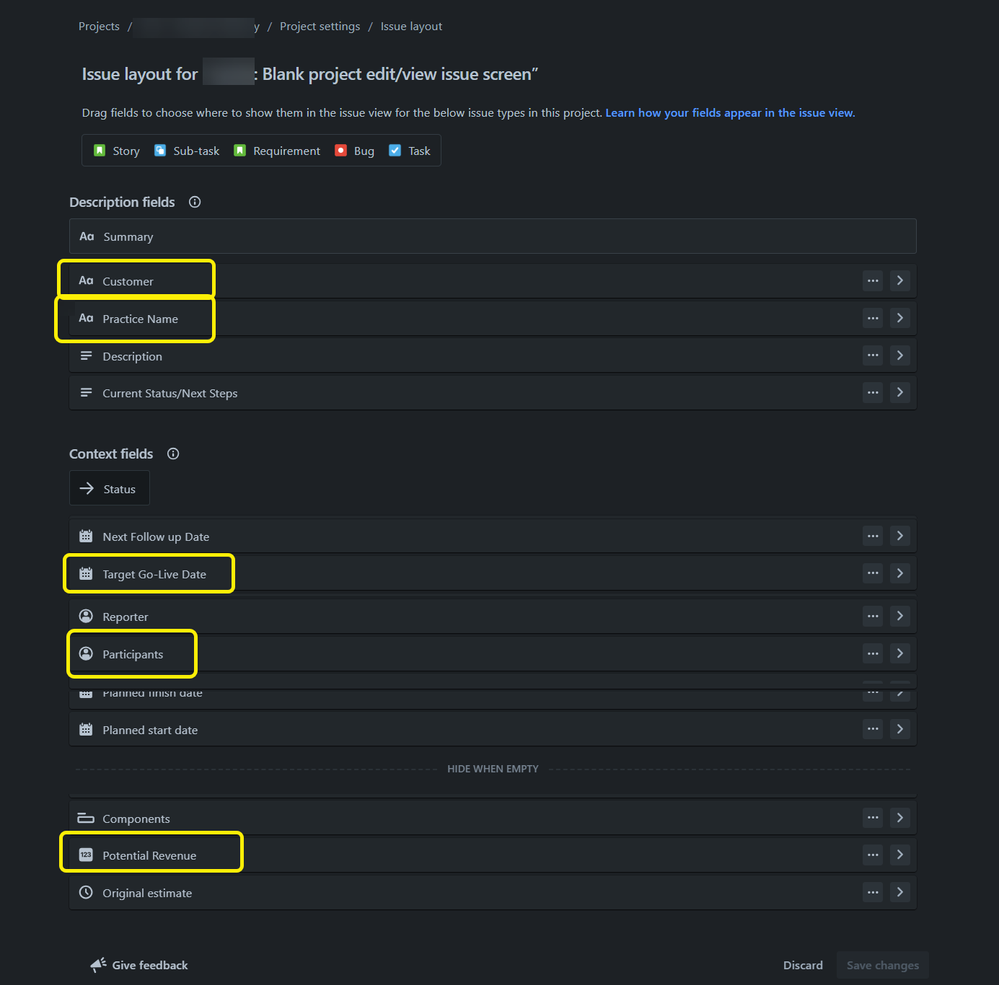Toggle the Story issue type filter

115,150
